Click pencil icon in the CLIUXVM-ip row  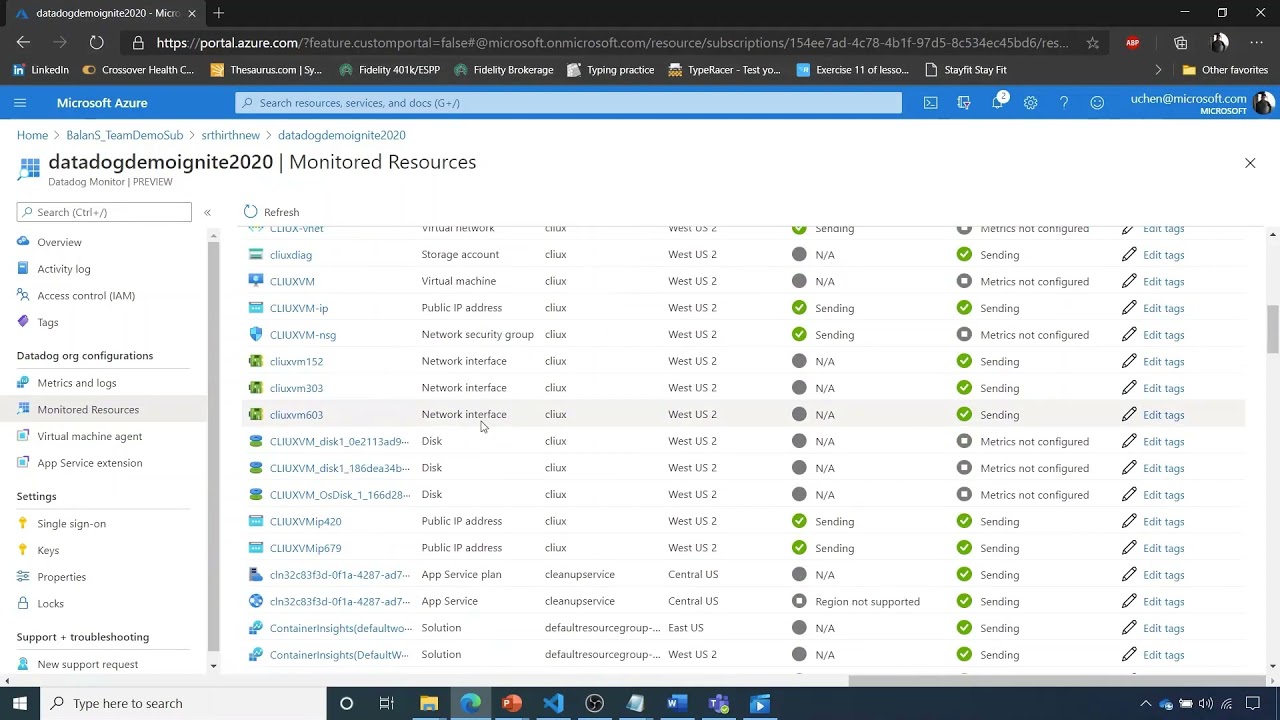pyautogui.click(x=1129, y=308)
